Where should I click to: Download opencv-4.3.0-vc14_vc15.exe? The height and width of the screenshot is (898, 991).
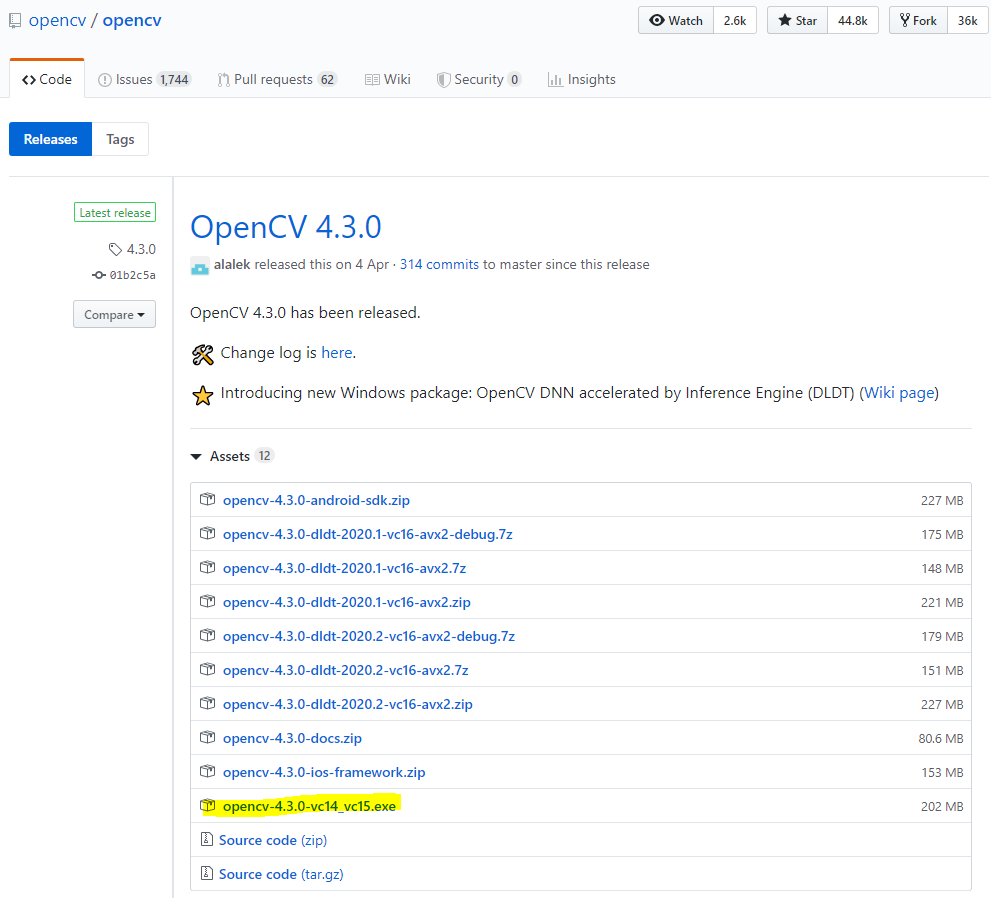[309, 806]
